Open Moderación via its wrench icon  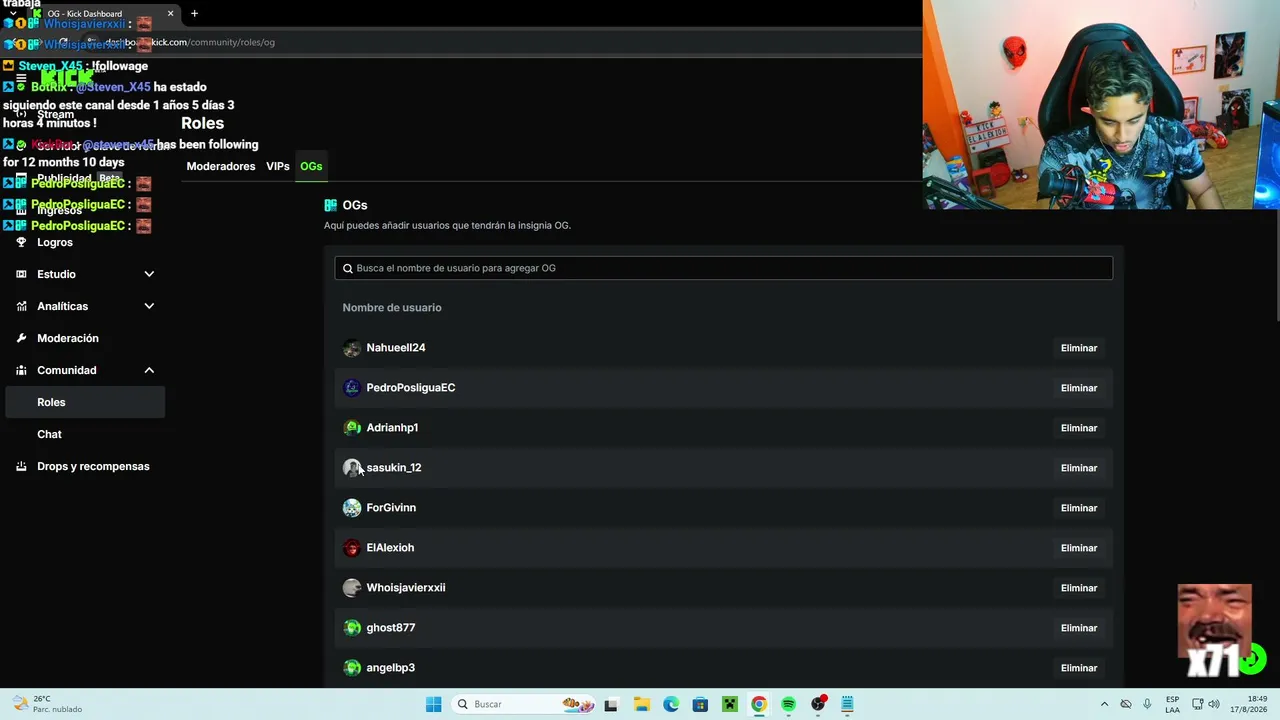[21, 338]
